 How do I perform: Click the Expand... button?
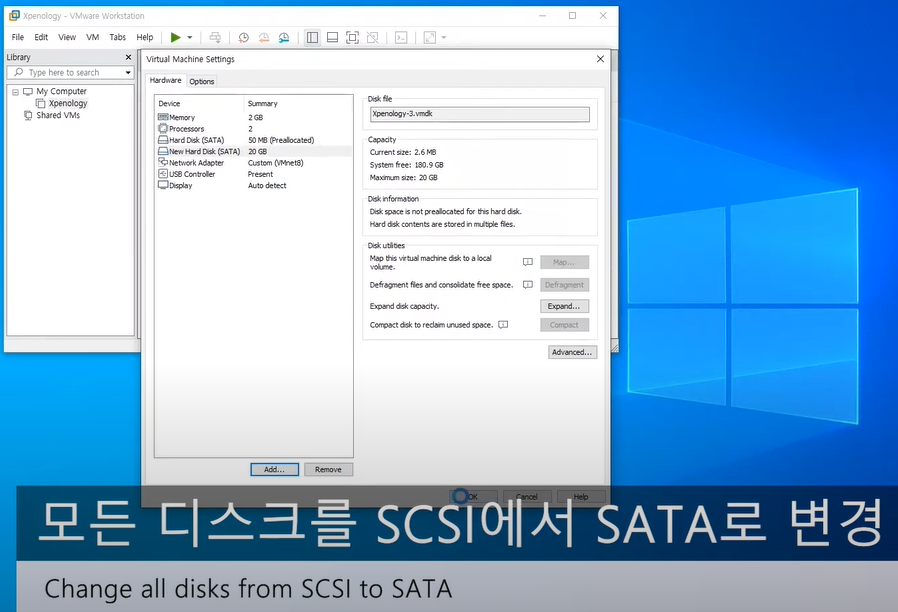coord(564,306)
